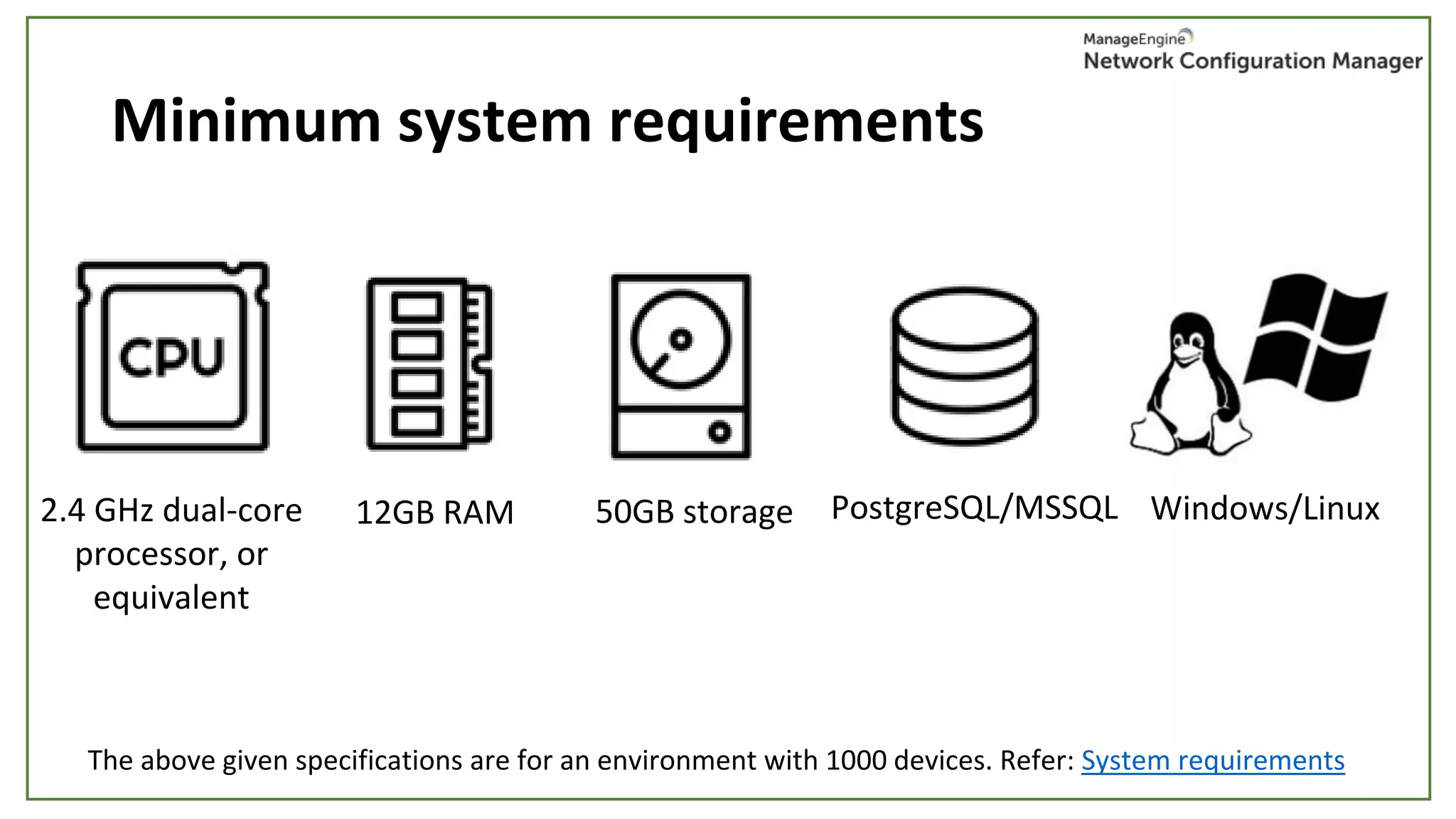Viewport: 1456px width, 819px height.
Task: Click the '50GB storage' label
Action: pos(694,513)
